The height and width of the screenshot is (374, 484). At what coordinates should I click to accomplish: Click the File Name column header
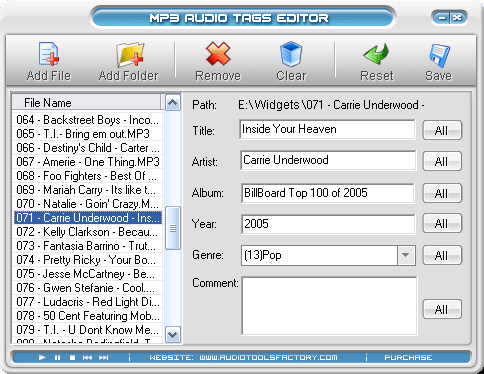pyautogui.click(x=87, y=102)
